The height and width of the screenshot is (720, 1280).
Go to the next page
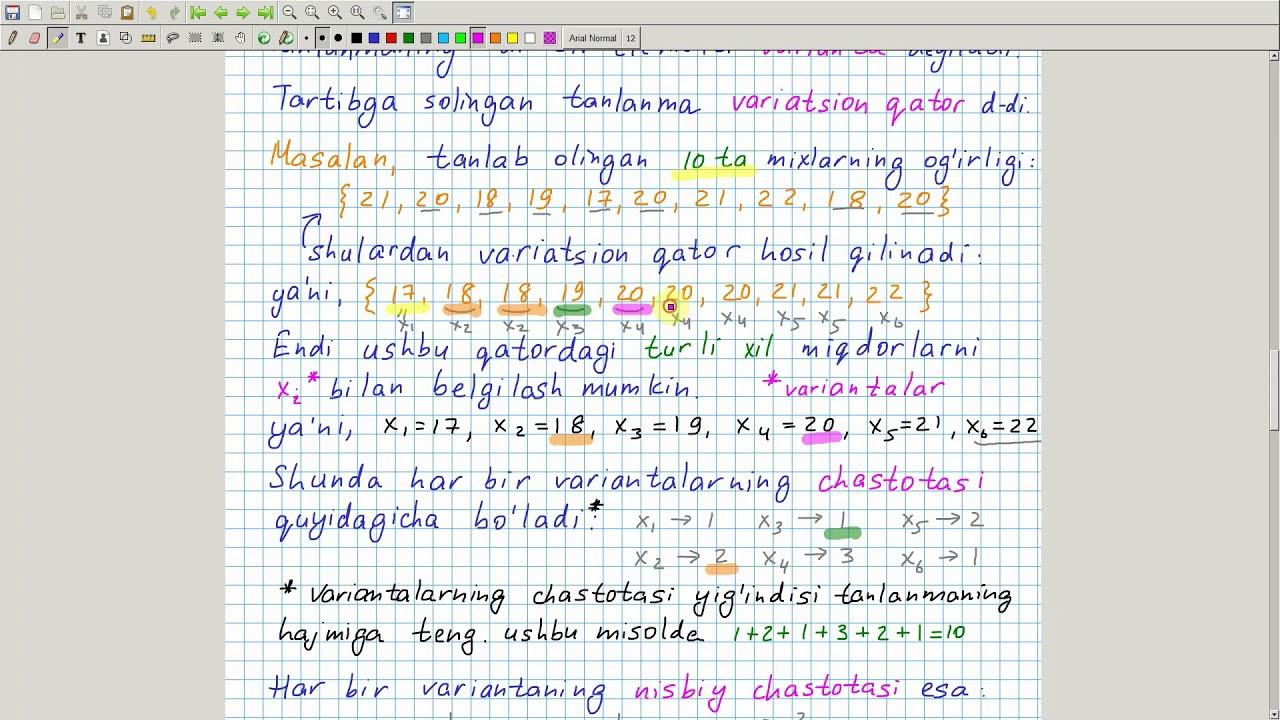click(x=243, y=13)
